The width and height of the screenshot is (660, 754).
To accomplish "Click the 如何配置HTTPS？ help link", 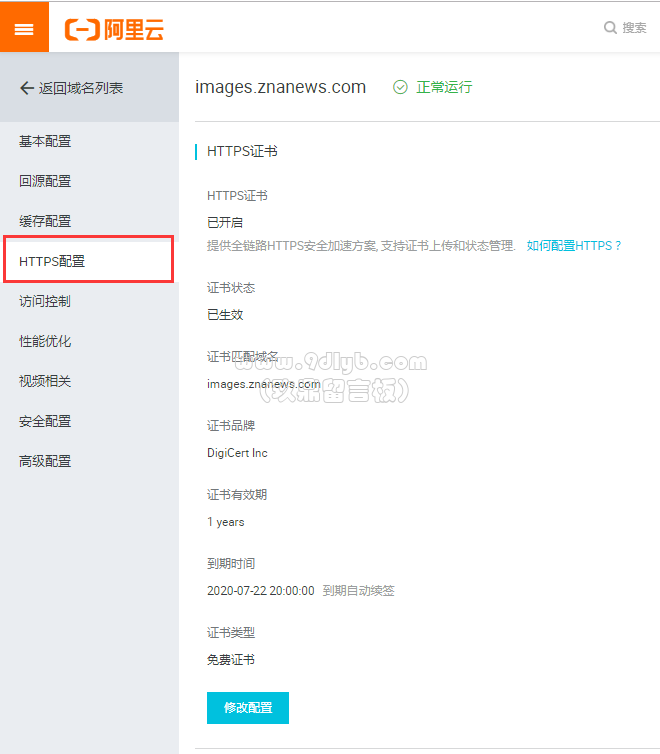I will click(574, 246).
